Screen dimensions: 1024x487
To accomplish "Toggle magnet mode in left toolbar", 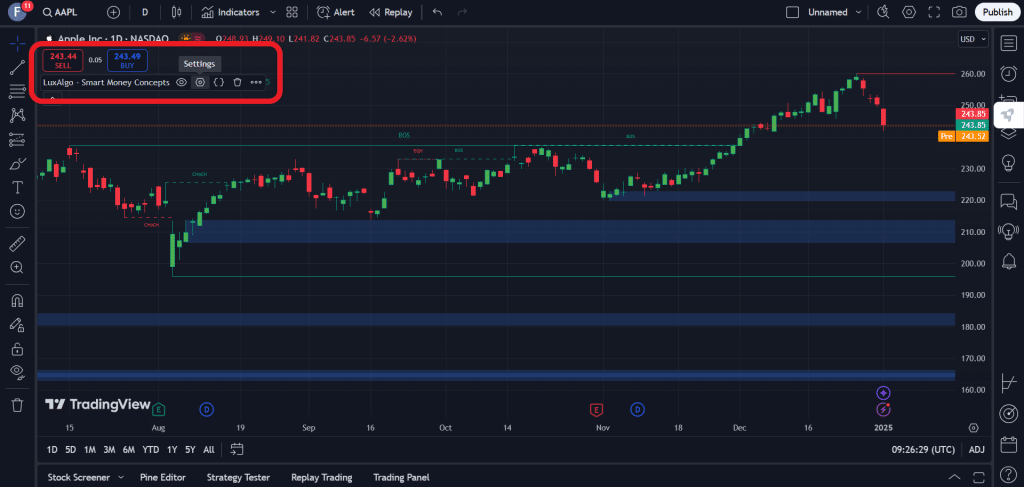I will 18,300.
